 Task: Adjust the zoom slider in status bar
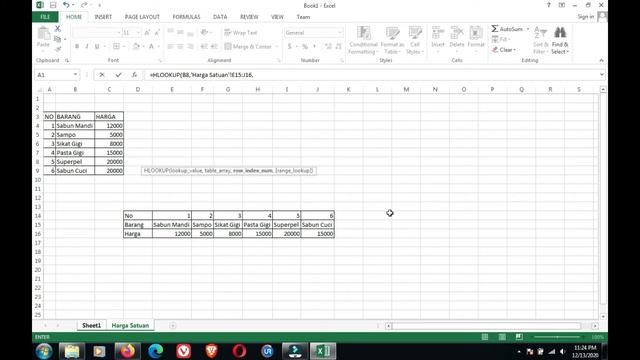pyautogui.click(x=557, y=337)
